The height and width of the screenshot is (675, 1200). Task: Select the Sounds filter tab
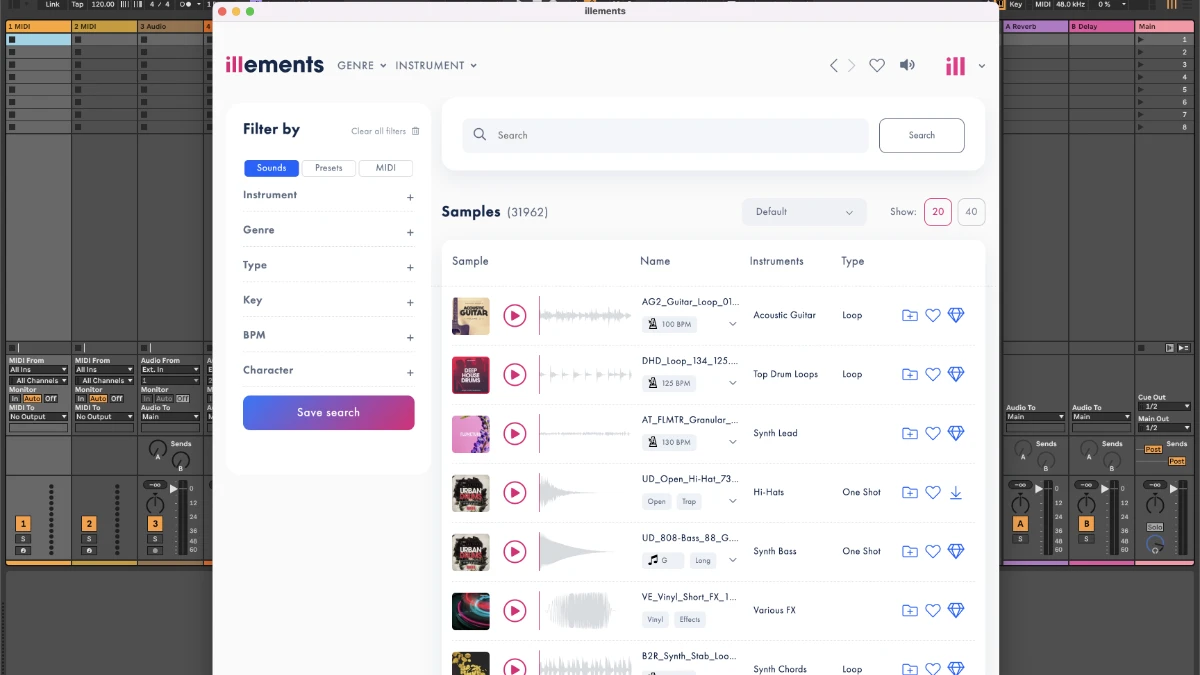[271, 168]
